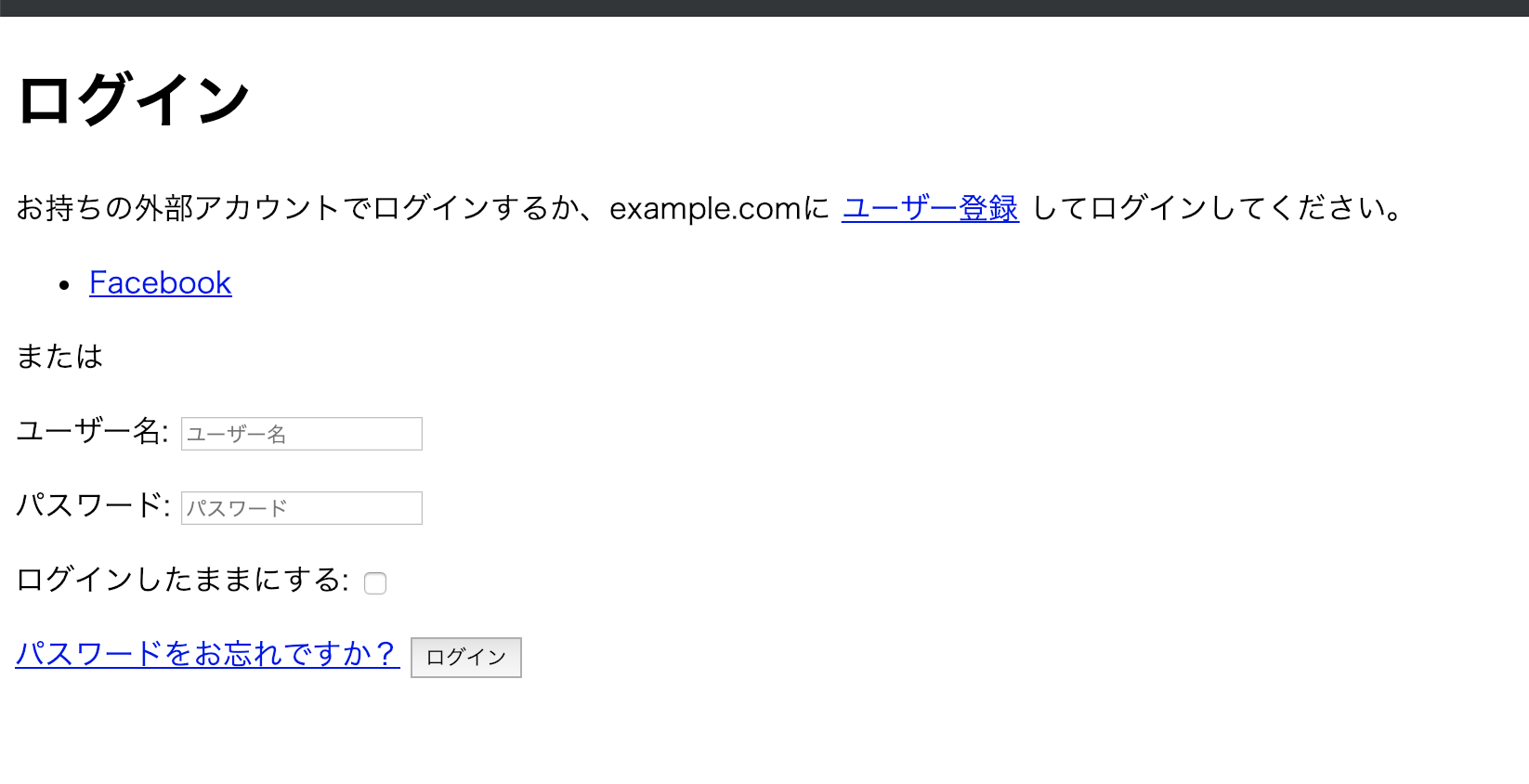Click the dark bar at page top

click(x=764, y=7)
